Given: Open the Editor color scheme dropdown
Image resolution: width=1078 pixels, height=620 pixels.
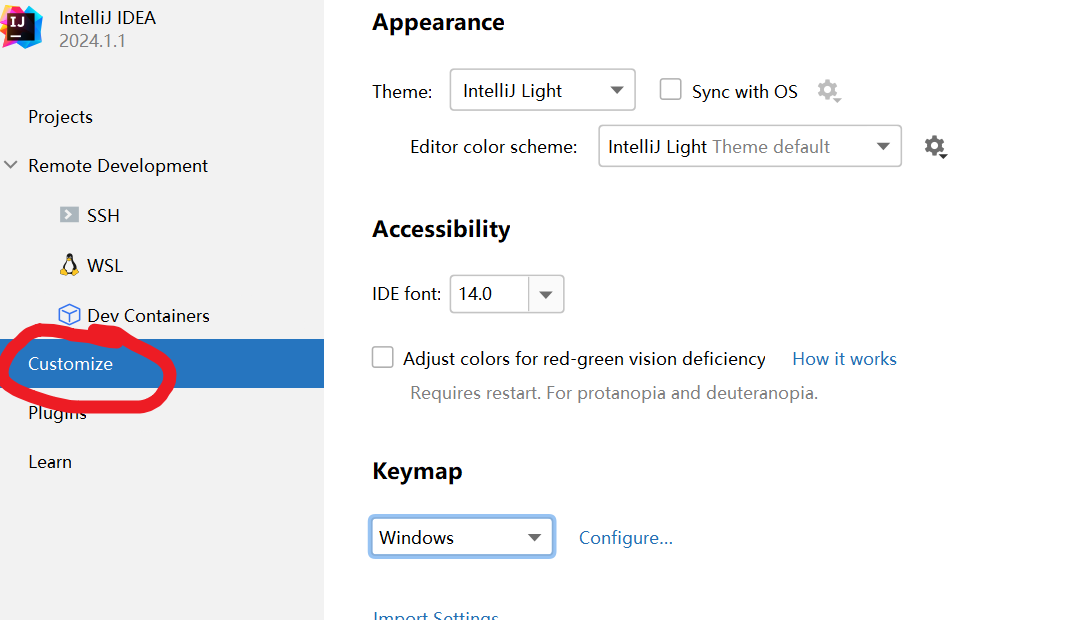Looking at the screenshot, I should pyautogui.click(x=749, y=146).
